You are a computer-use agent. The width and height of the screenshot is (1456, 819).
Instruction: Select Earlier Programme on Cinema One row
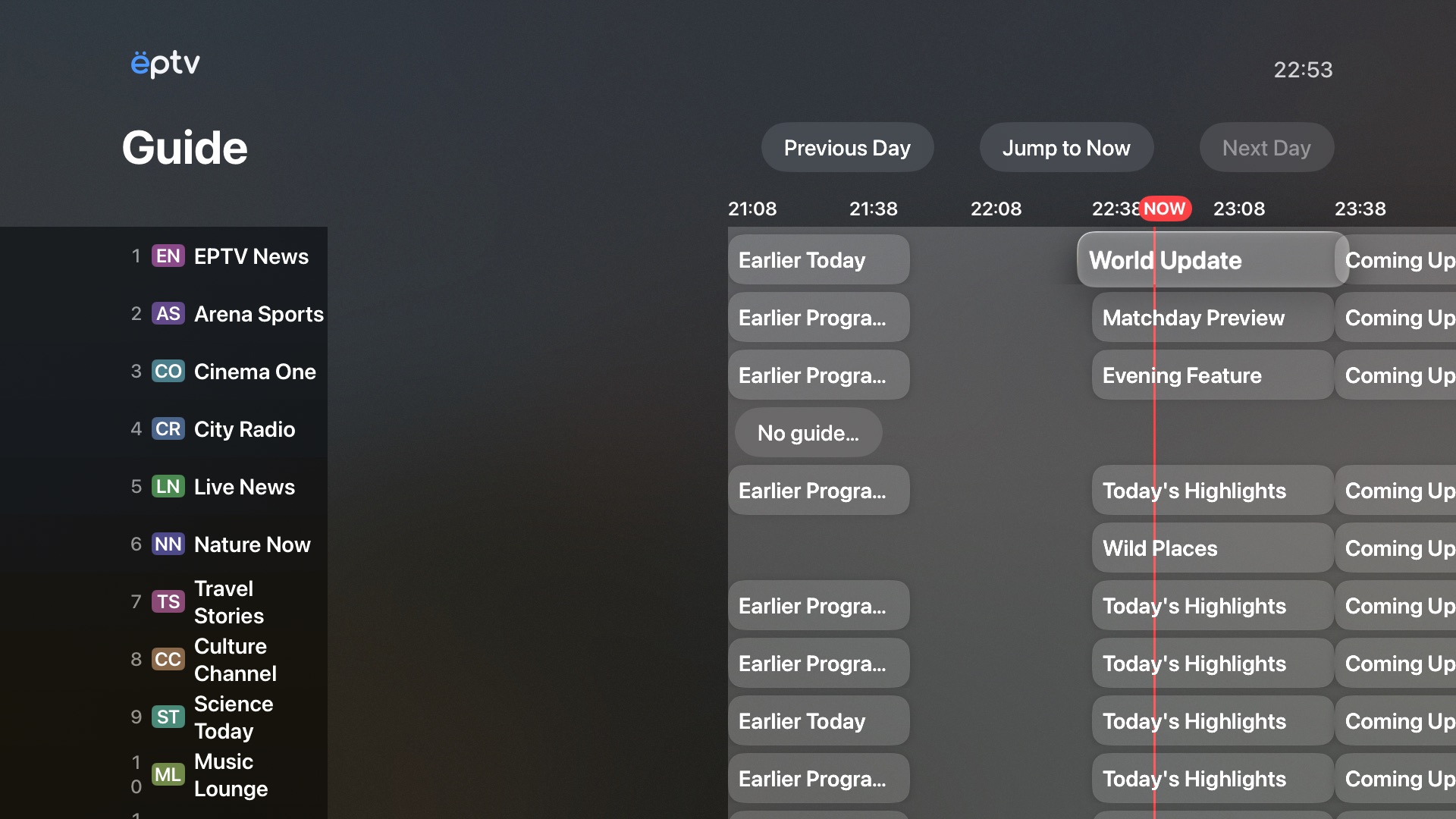[x=819, y=375]
